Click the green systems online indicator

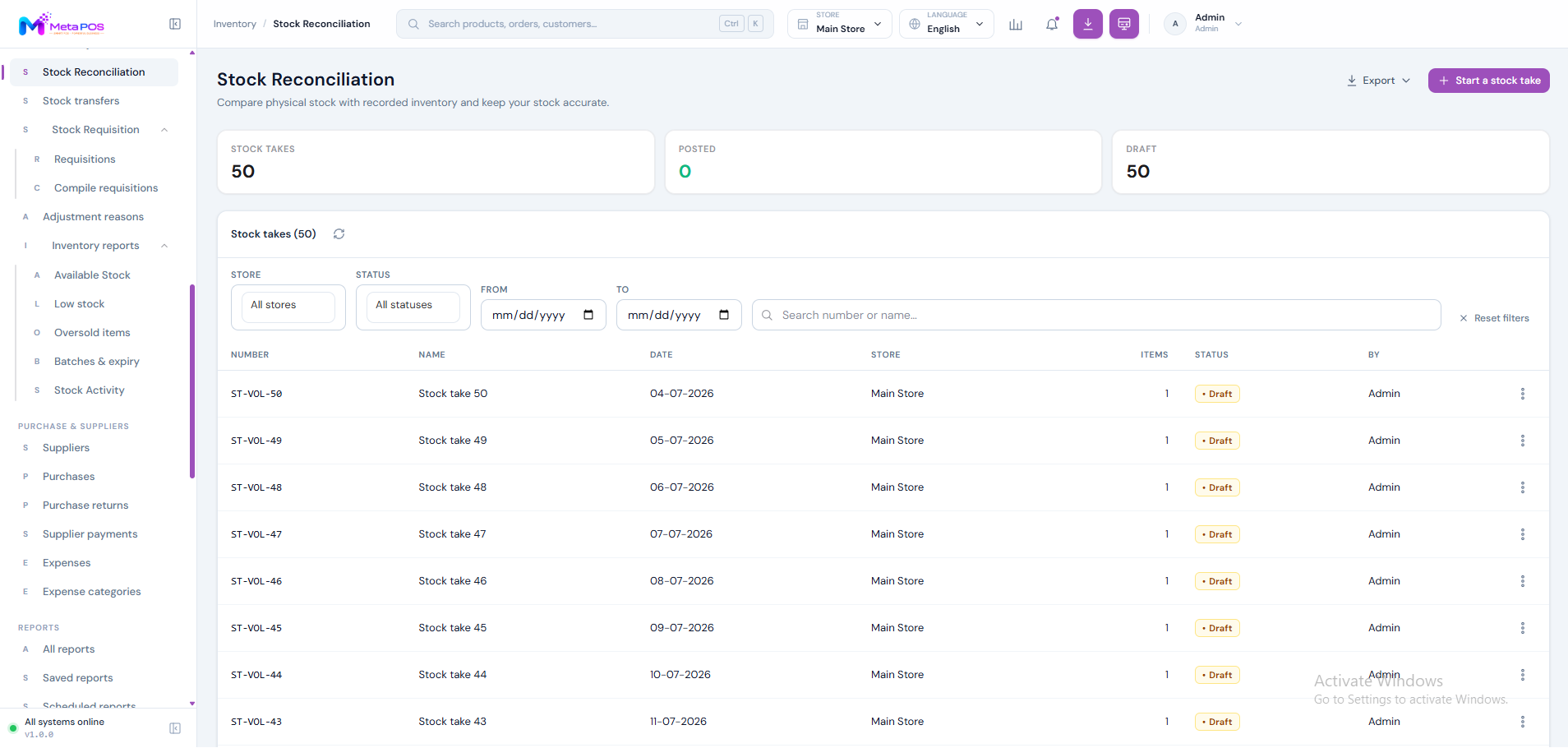coord(13,728)
